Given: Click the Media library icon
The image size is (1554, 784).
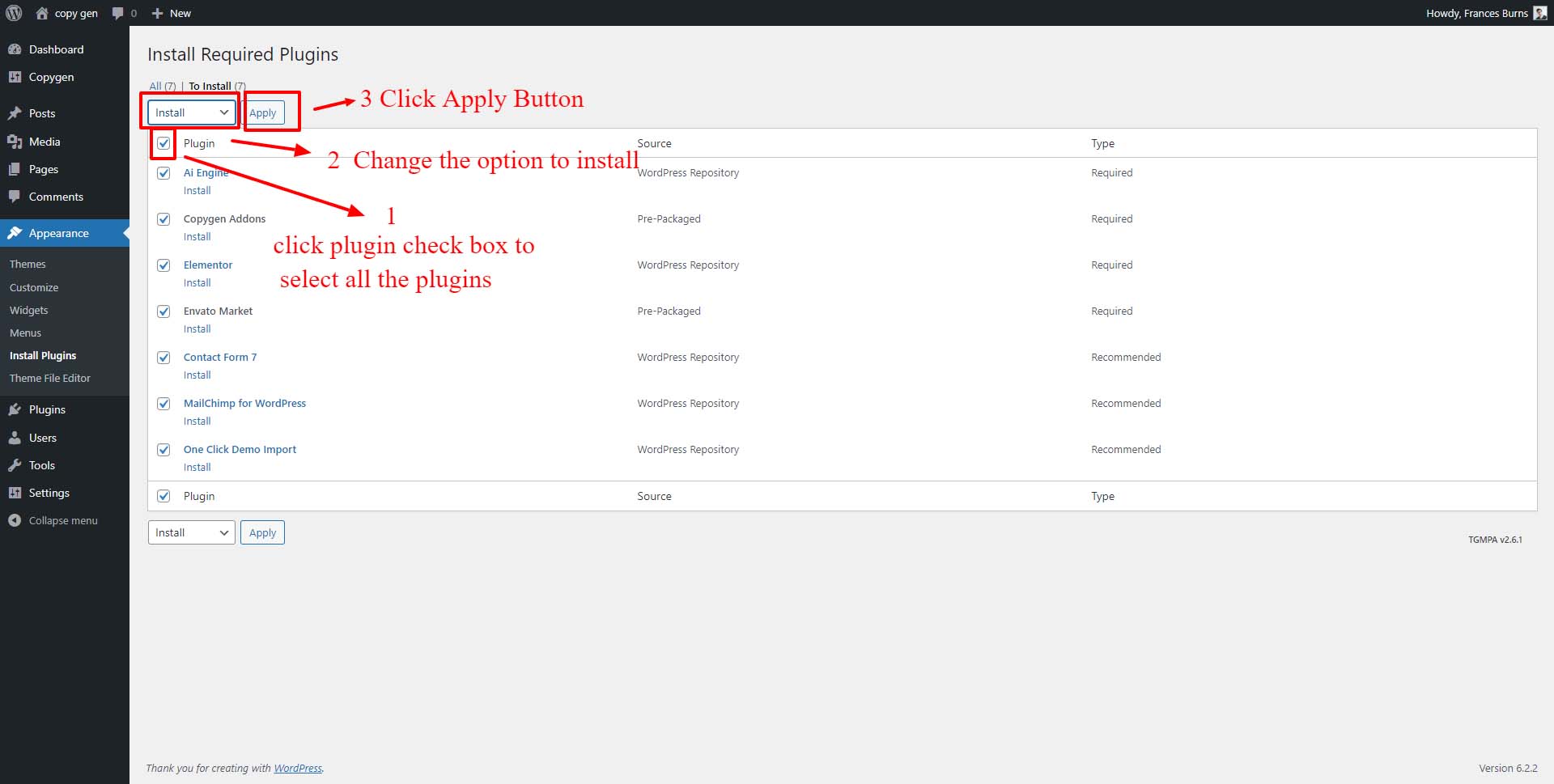Looking at the screenshot, I should 15,142.
